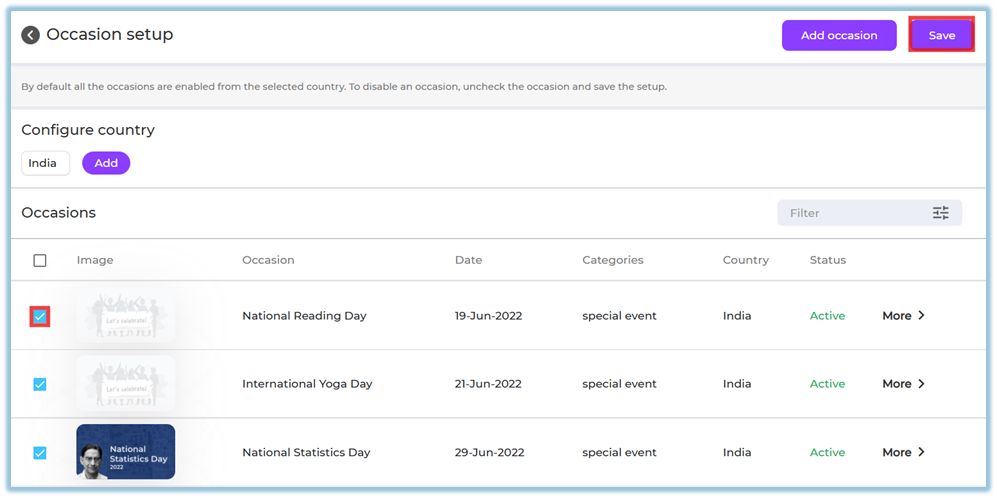Click Active status of National Reading Day
This screenshot has height=498, width=997.
pyautogui.click(x=827, y=316)
